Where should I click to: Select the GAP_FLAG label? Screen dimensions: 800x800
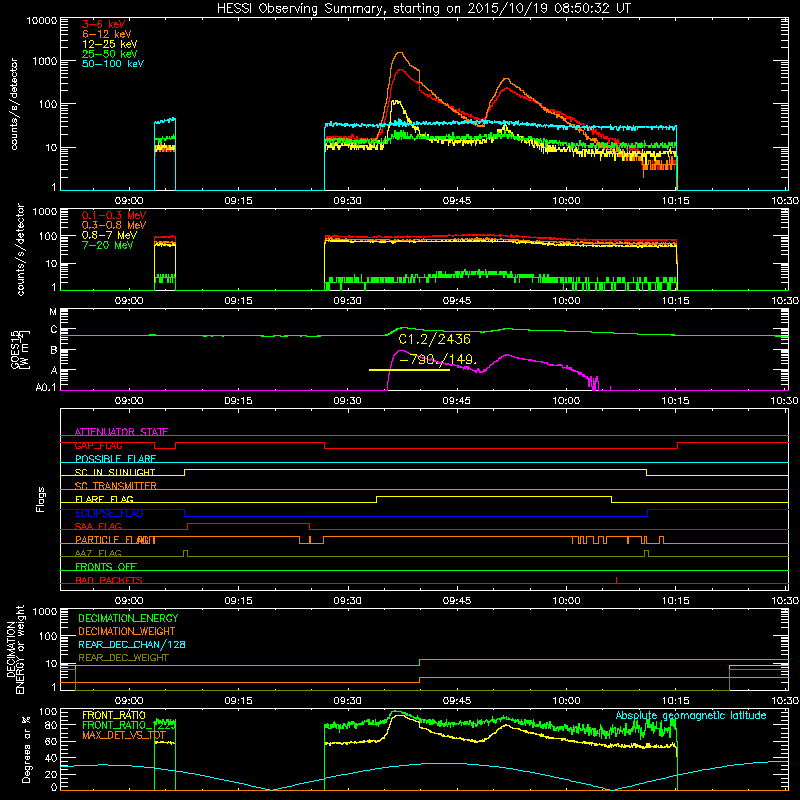[98, 445]
